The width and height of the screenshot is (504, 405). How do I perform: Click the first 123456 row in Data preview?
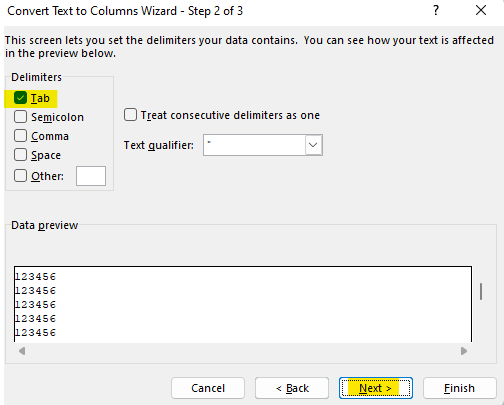click(35, 277)
